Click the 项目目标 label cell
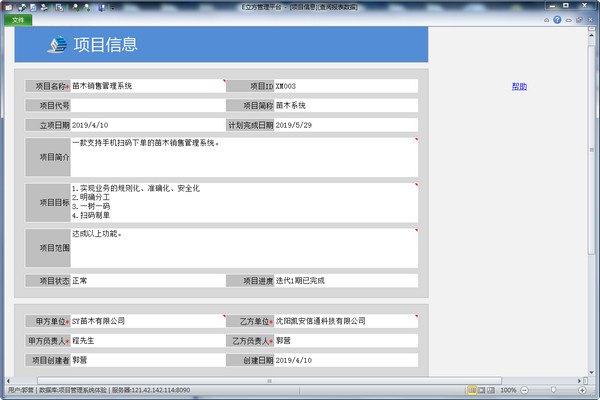This screenshot has width=600, height=400. pos(48,202)
